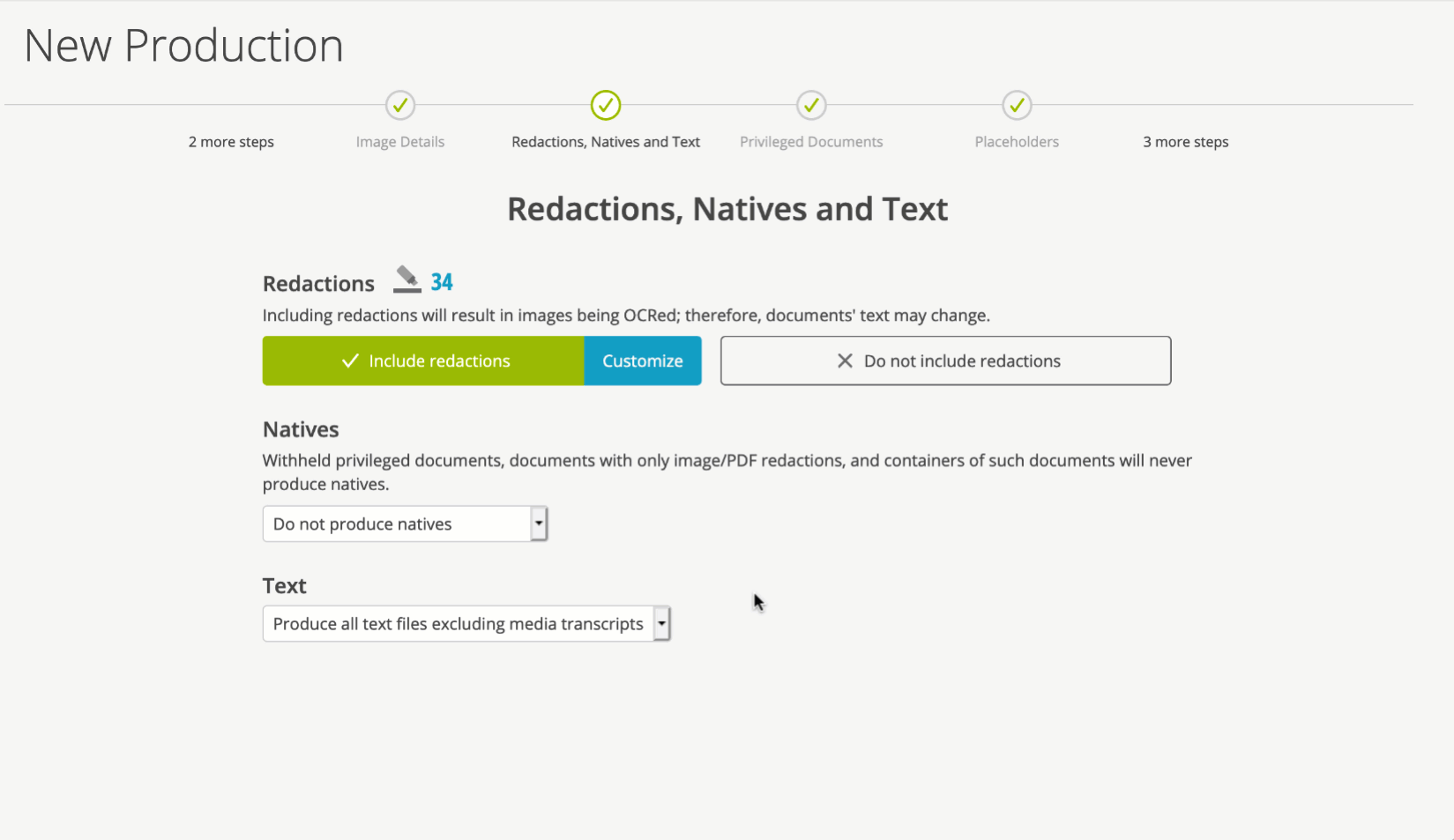Go to the Image Details step label
This screenshot has height=840, width=1454.
click(x=400, y=142)
